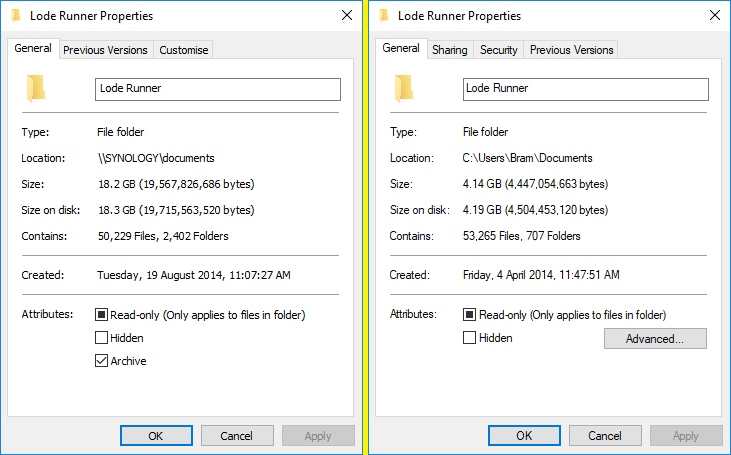This screenshot has height=455, width=731.
Task: Click the title bar folder icon in the right dialog
Action: (384, 15)
